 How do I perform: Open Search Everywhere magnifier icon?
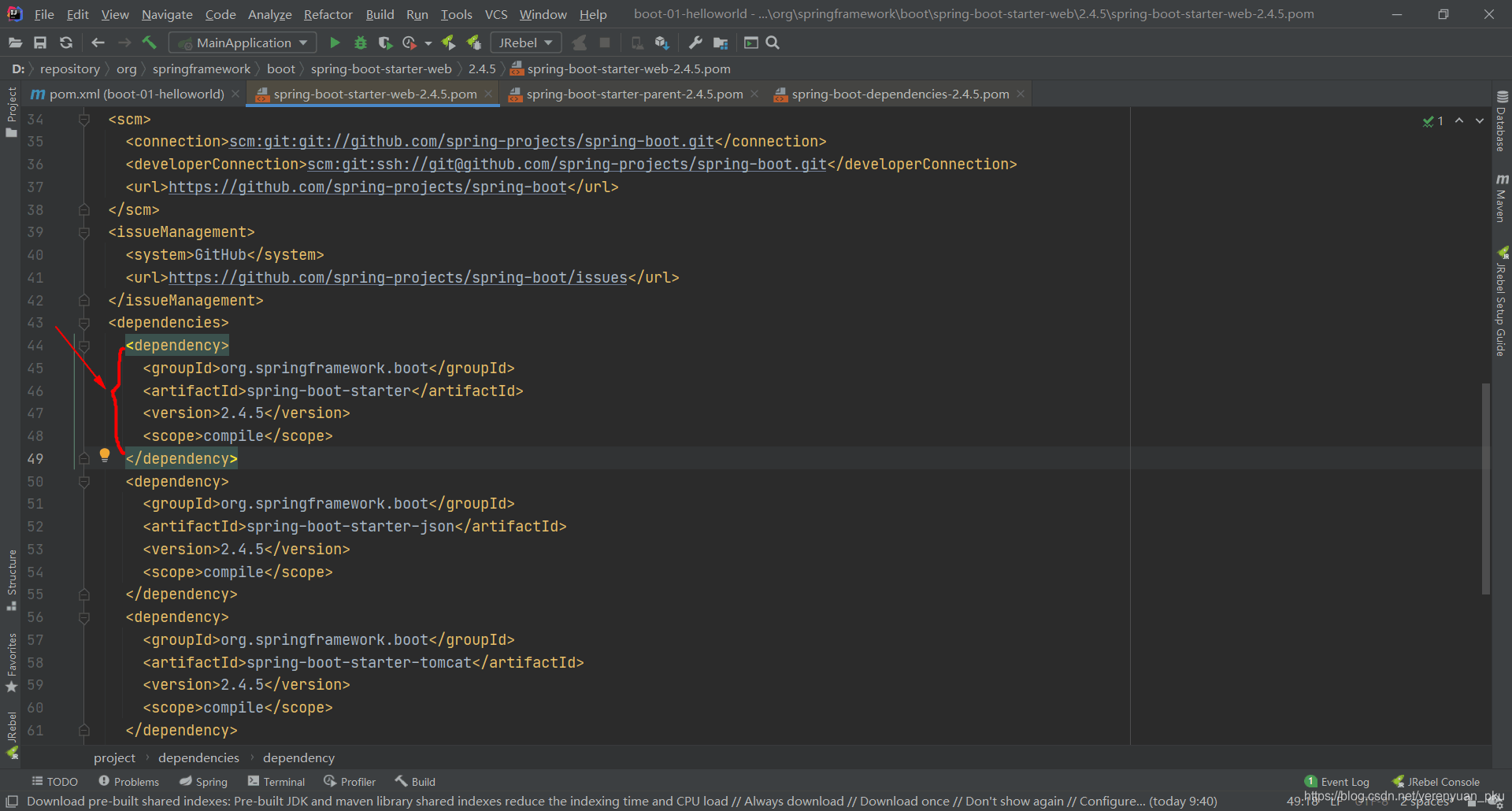coord(773,43)
